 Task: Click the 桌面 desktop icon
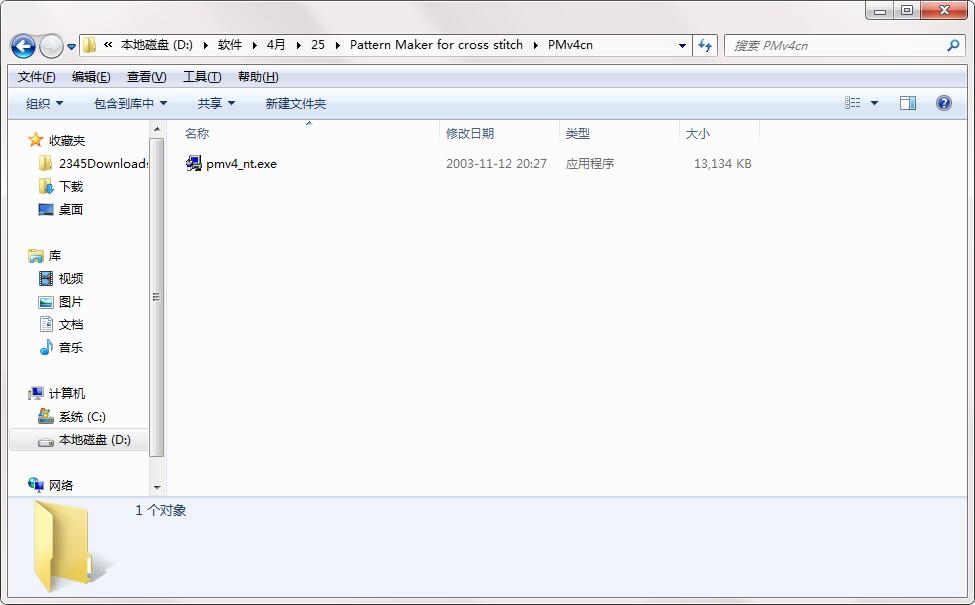[45, 210]
